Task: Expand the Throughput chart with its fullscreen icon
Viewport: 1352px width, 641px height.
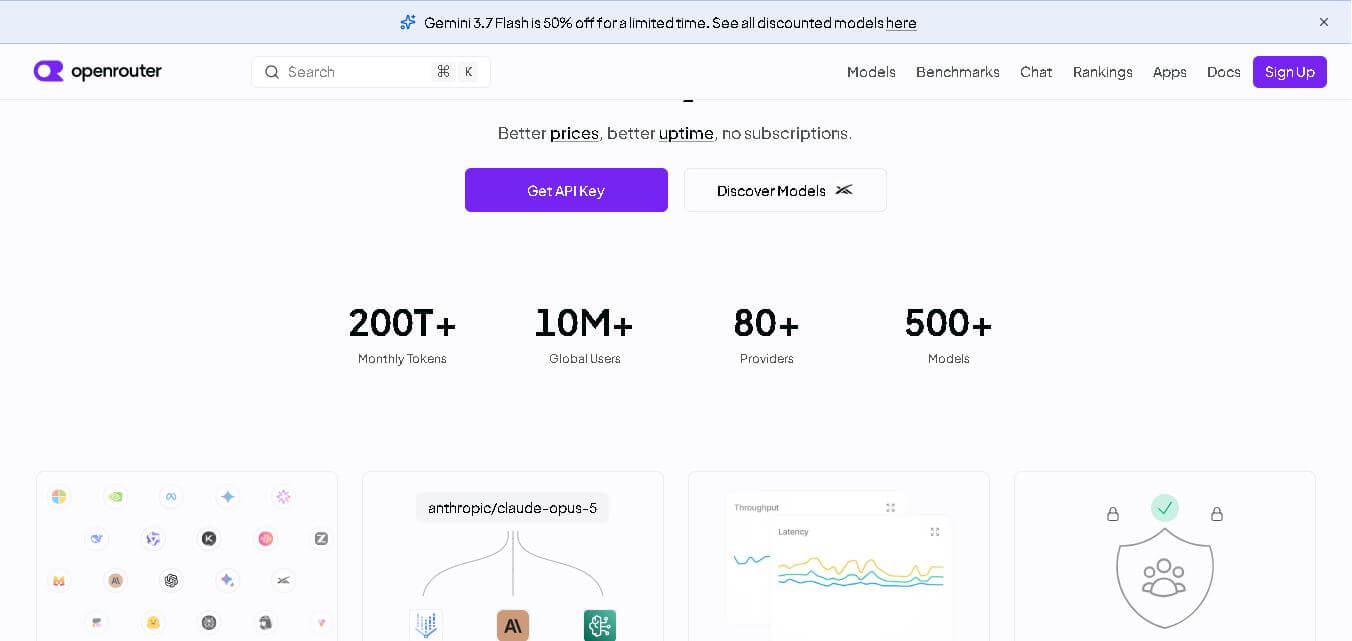Action: pyautogui.click(x=890, y=508)
